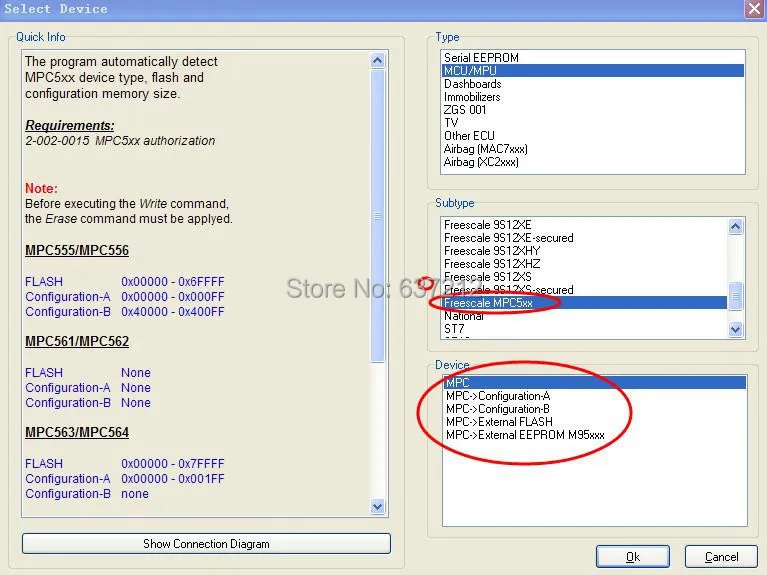
Task: Click Subtype list scroll down arrow
Action: (x=735, y=329)
